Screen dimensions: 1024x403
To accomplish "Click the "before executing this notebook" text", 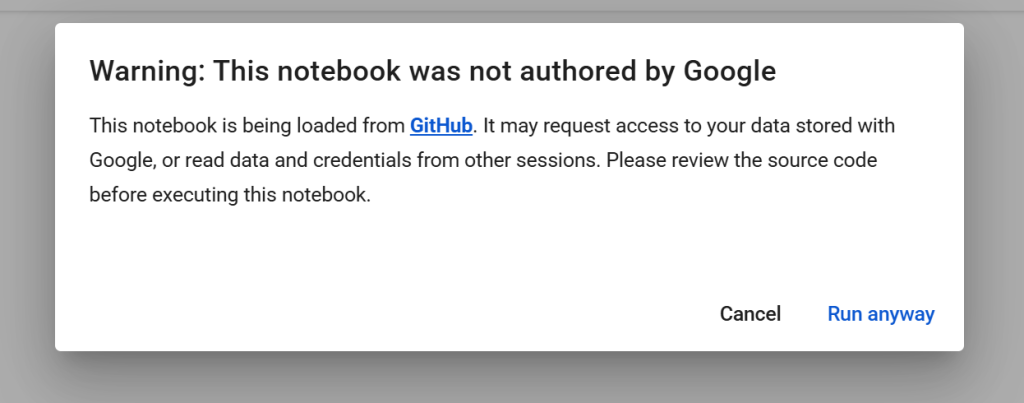I will tap(230, 195).
